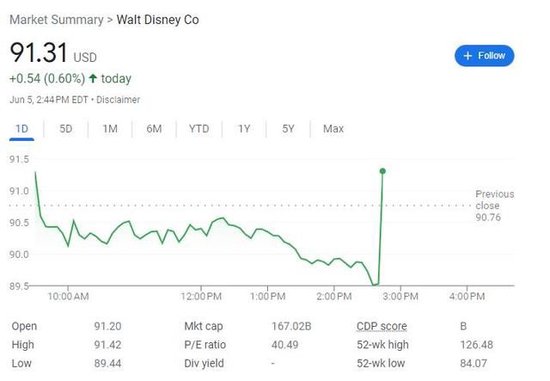Select the Max range tab
This screenshot has height=381, width=550.
(333, 129)
